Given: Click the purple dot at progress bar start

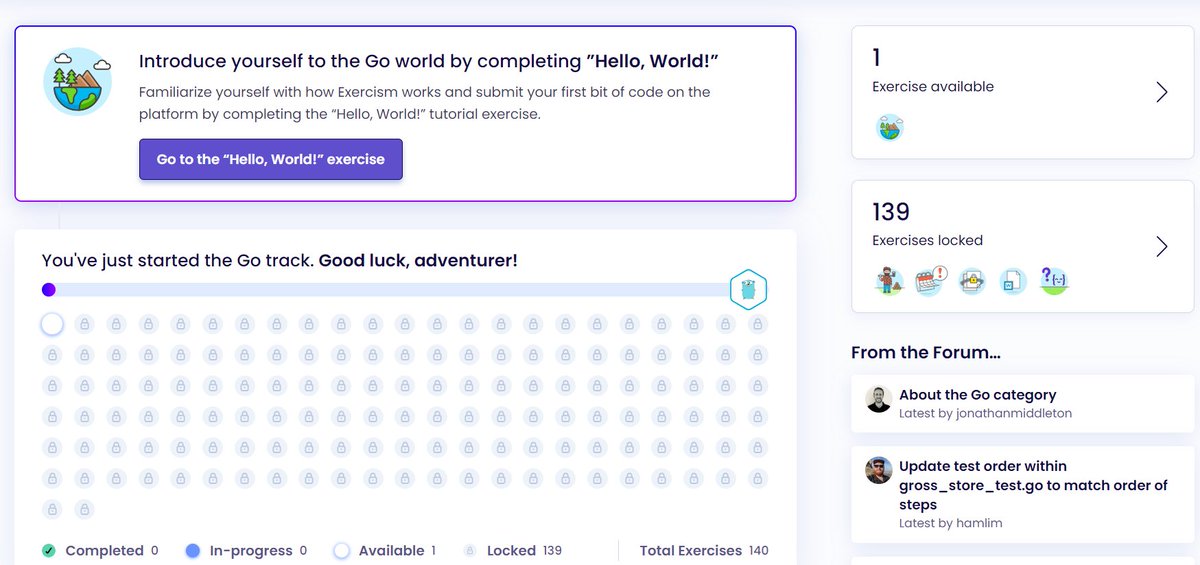Looking at the screenshot, I should click(48, 290).
